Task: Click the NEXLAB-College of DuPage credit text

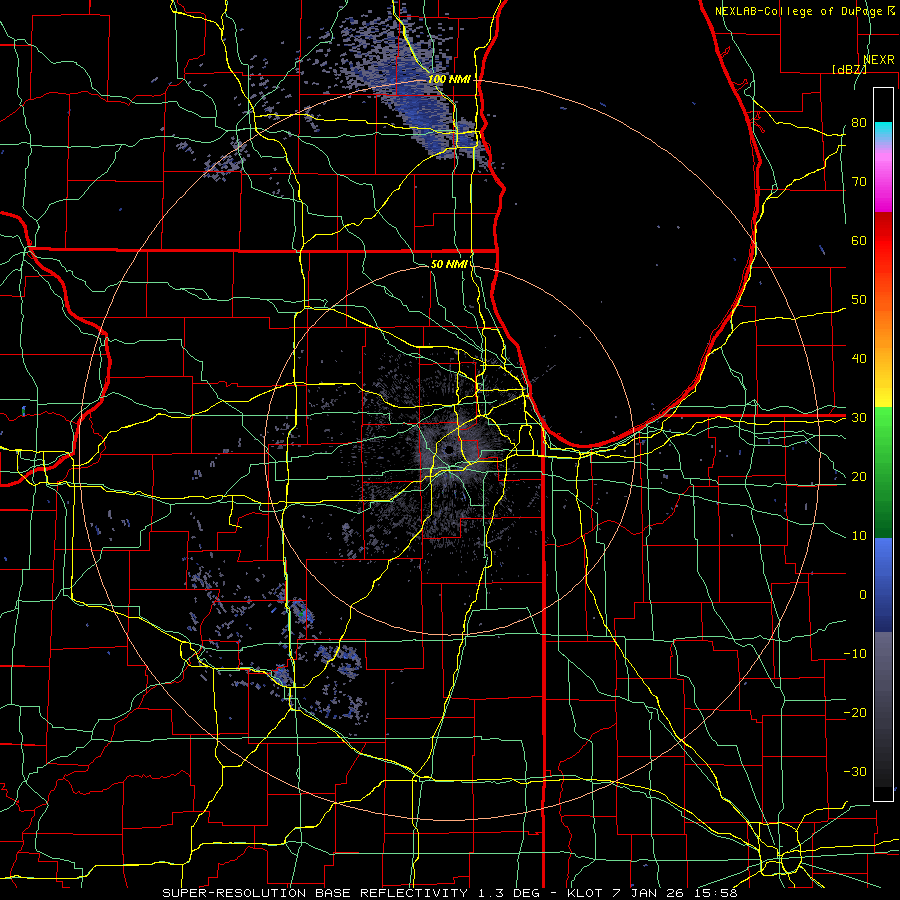Action: click(x=804, y=11)
